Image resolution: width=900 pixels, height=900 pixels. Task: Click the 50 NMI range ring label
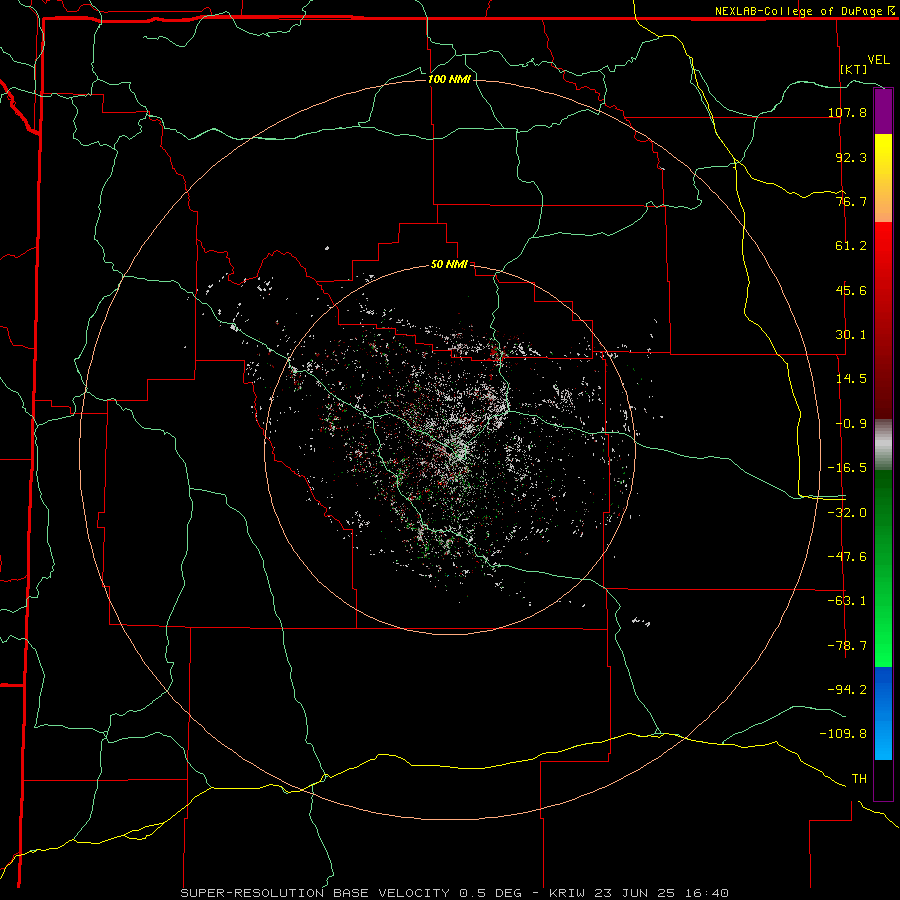coord(449,265)
